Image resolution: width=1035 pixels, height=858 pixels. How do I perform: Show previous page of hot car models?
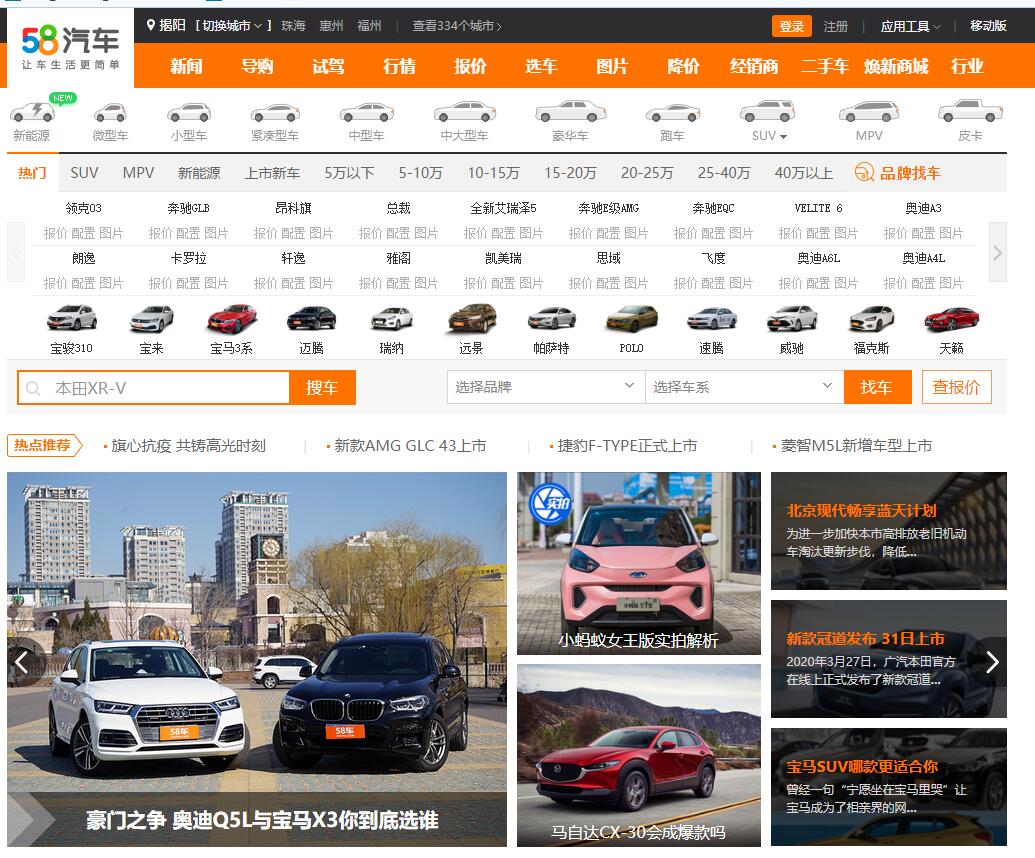[x=16, y=252]
